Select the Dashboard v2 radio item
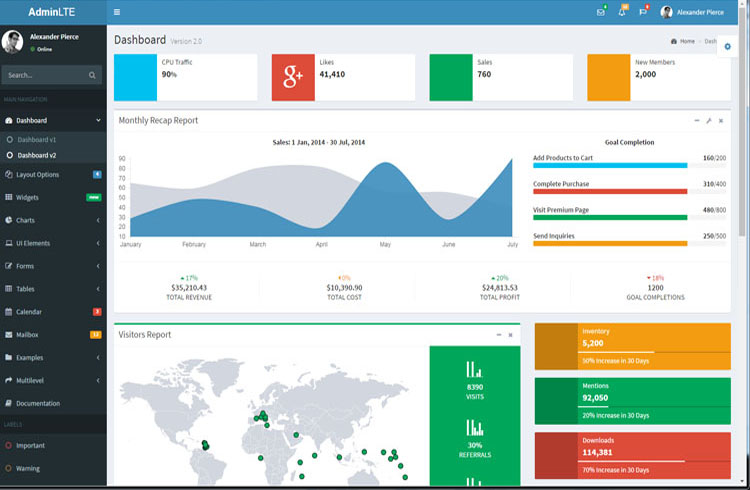This screenshot has height=490, width=750. pyautogui.click(x=36, y=155)
